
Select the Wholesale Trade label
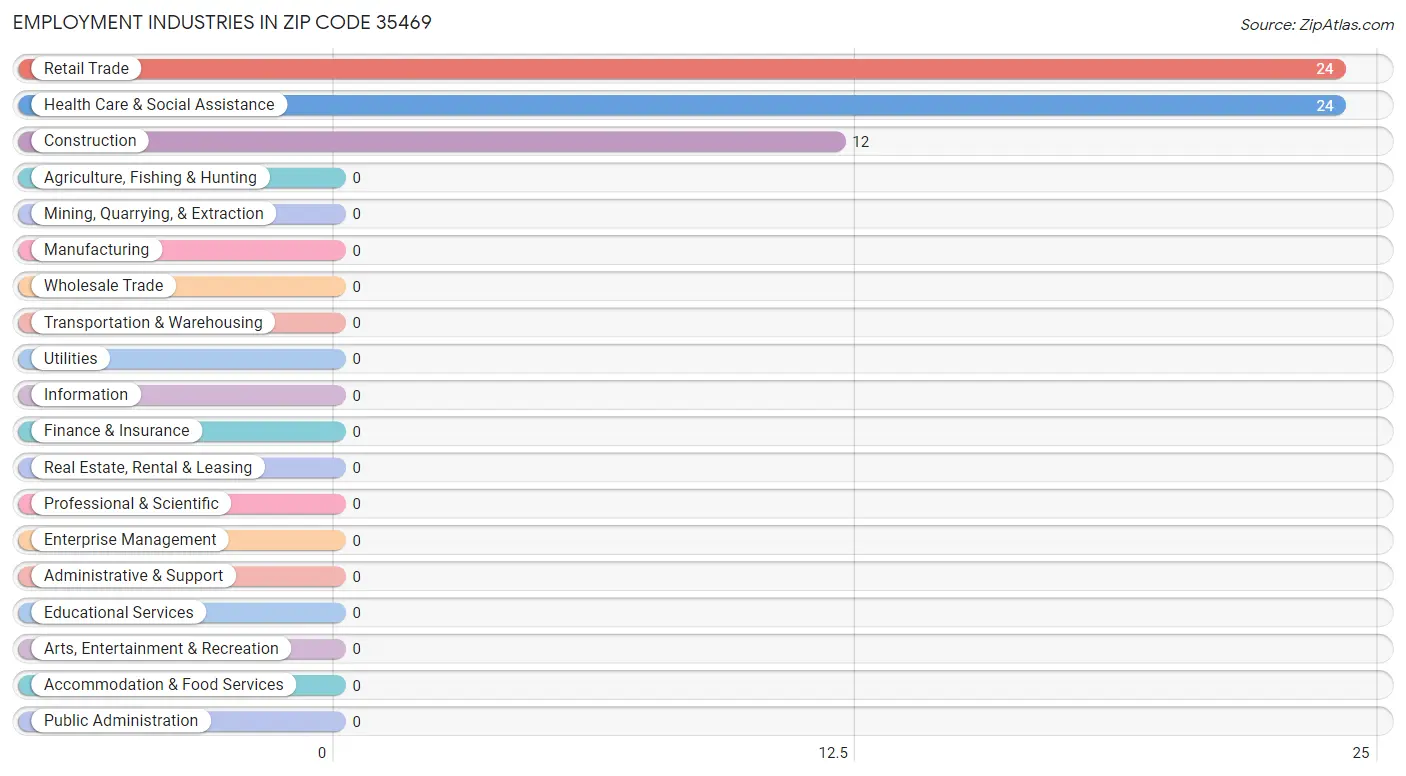(x=103, y=285)
